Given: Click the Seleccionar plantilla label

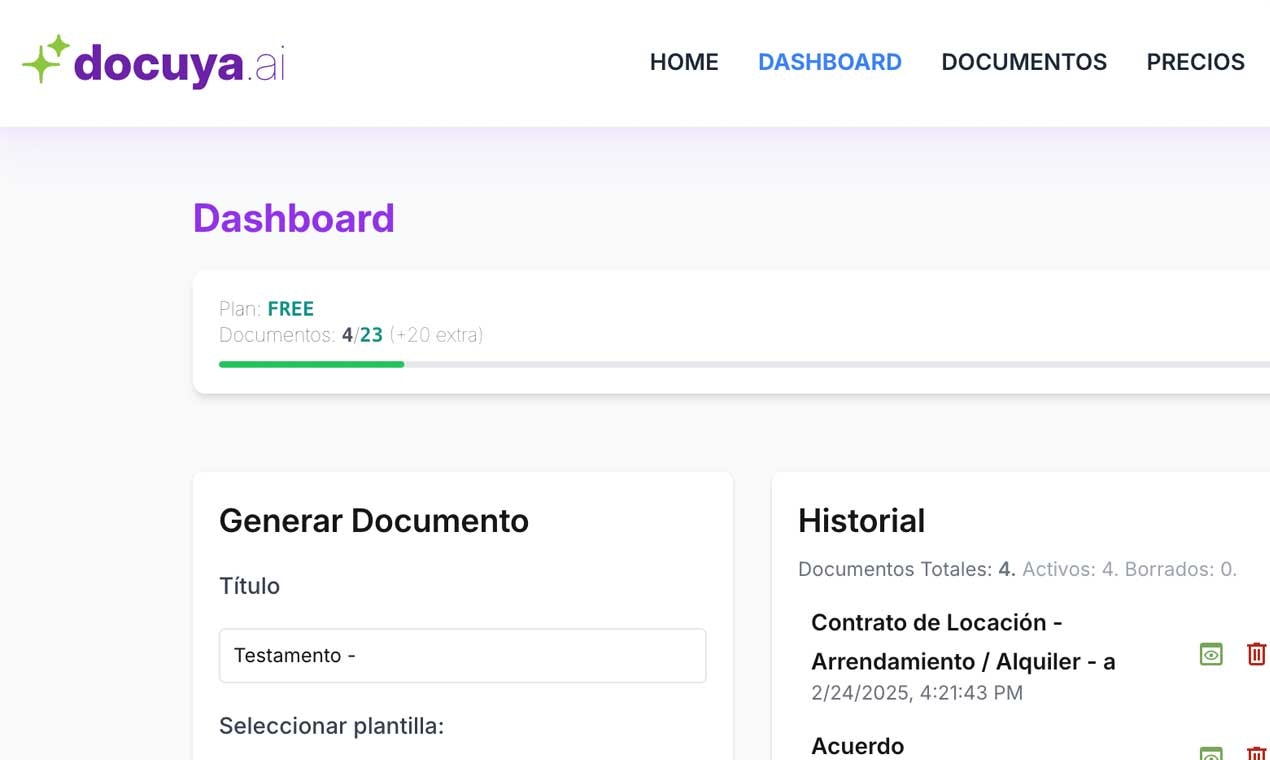Looking at the screenshot, I should [x=331, y=726].
